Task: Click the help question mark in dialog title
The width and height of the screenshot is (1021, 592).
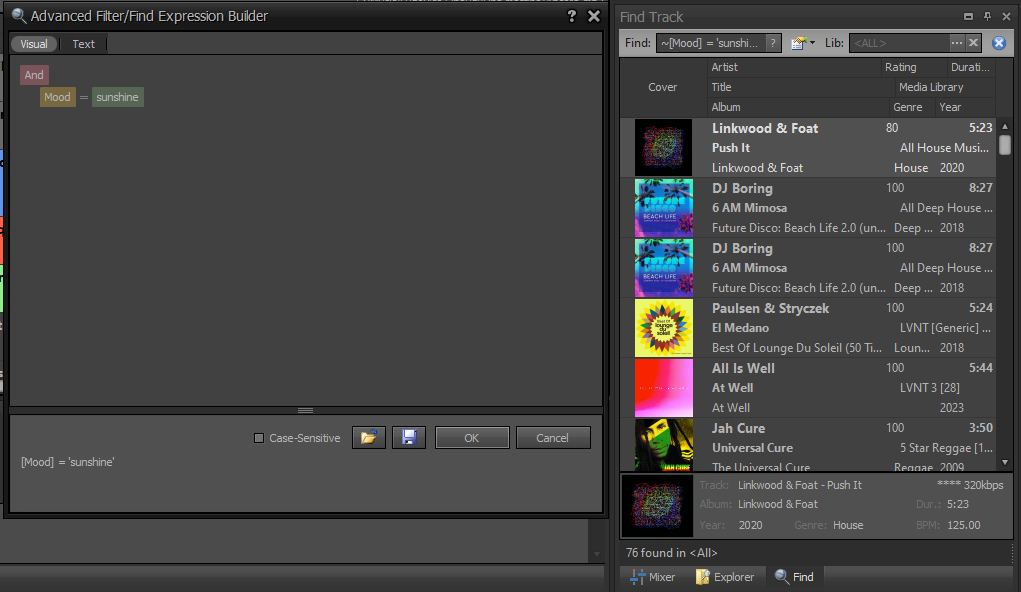Action: (x=571, y=16)
